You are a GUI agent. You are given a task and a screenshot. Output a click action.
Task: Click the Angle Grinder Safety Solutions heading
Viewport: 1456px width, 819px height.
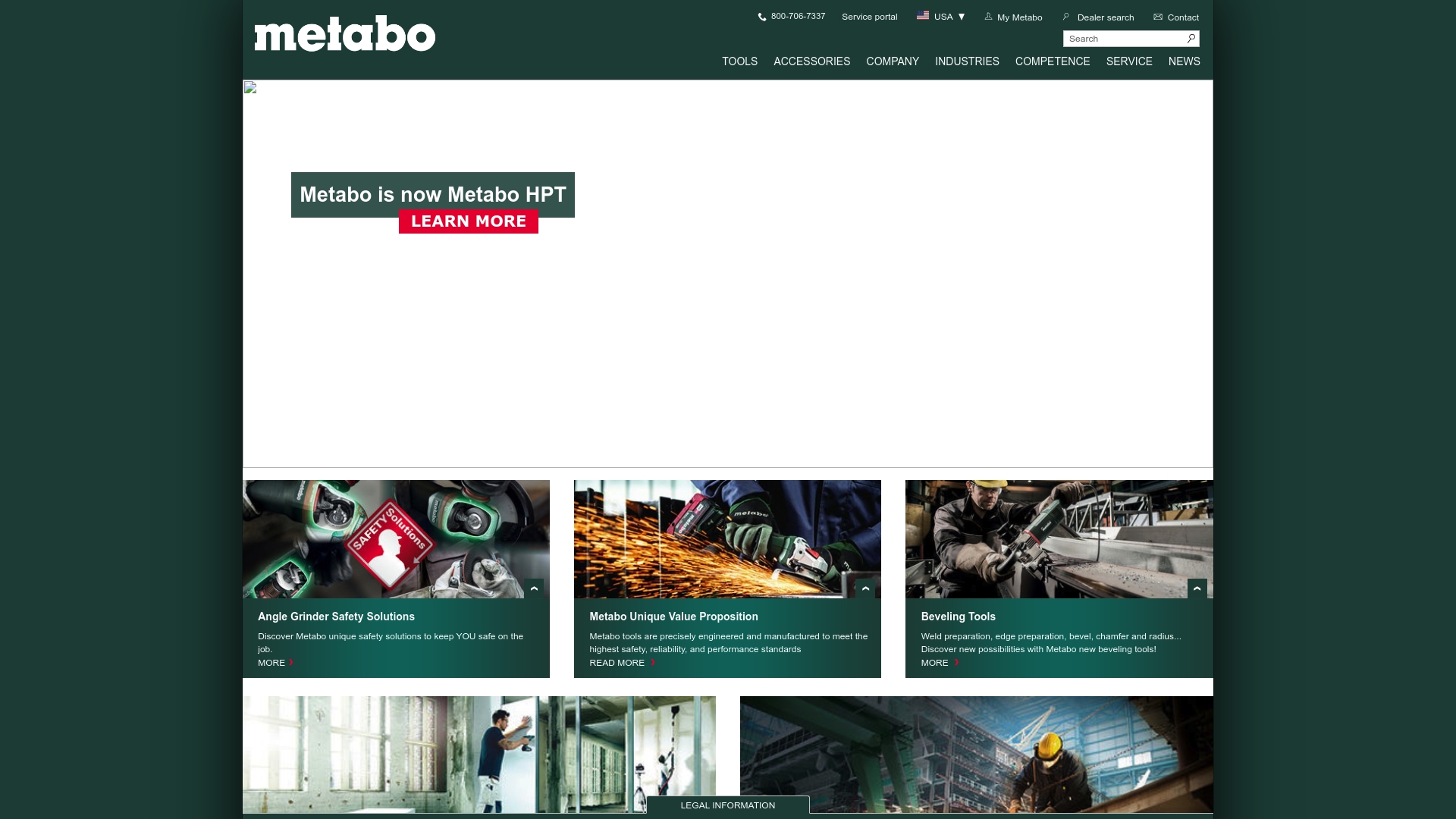(336, 617)
